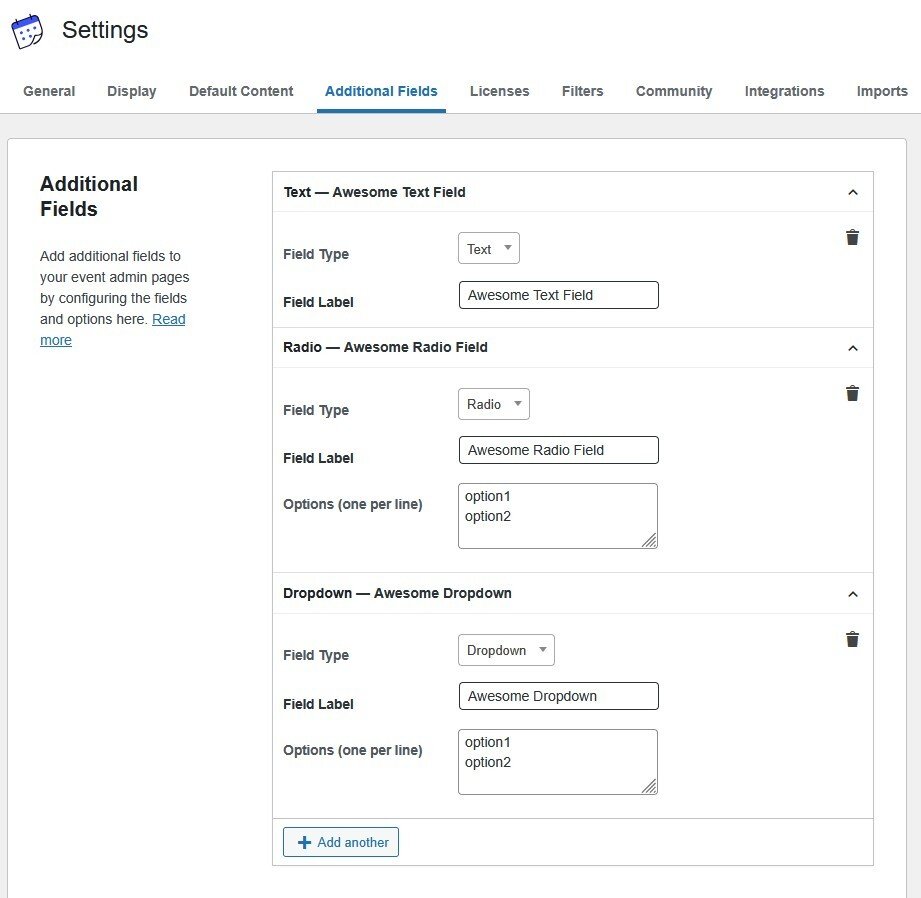Follow the Read more link
Image resolution: width=921 pixels, height=898 pixels.
(x=168, y=320)
